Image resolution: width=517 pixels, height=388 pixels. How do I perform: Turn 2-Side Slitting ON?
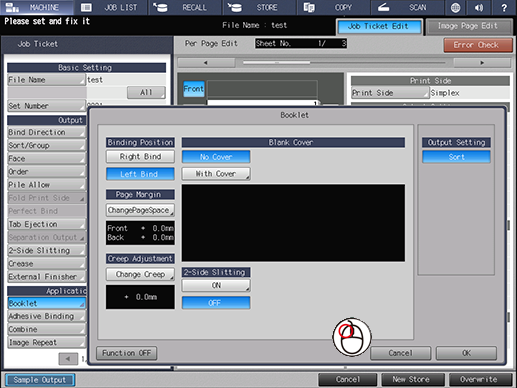coord(216,285)
